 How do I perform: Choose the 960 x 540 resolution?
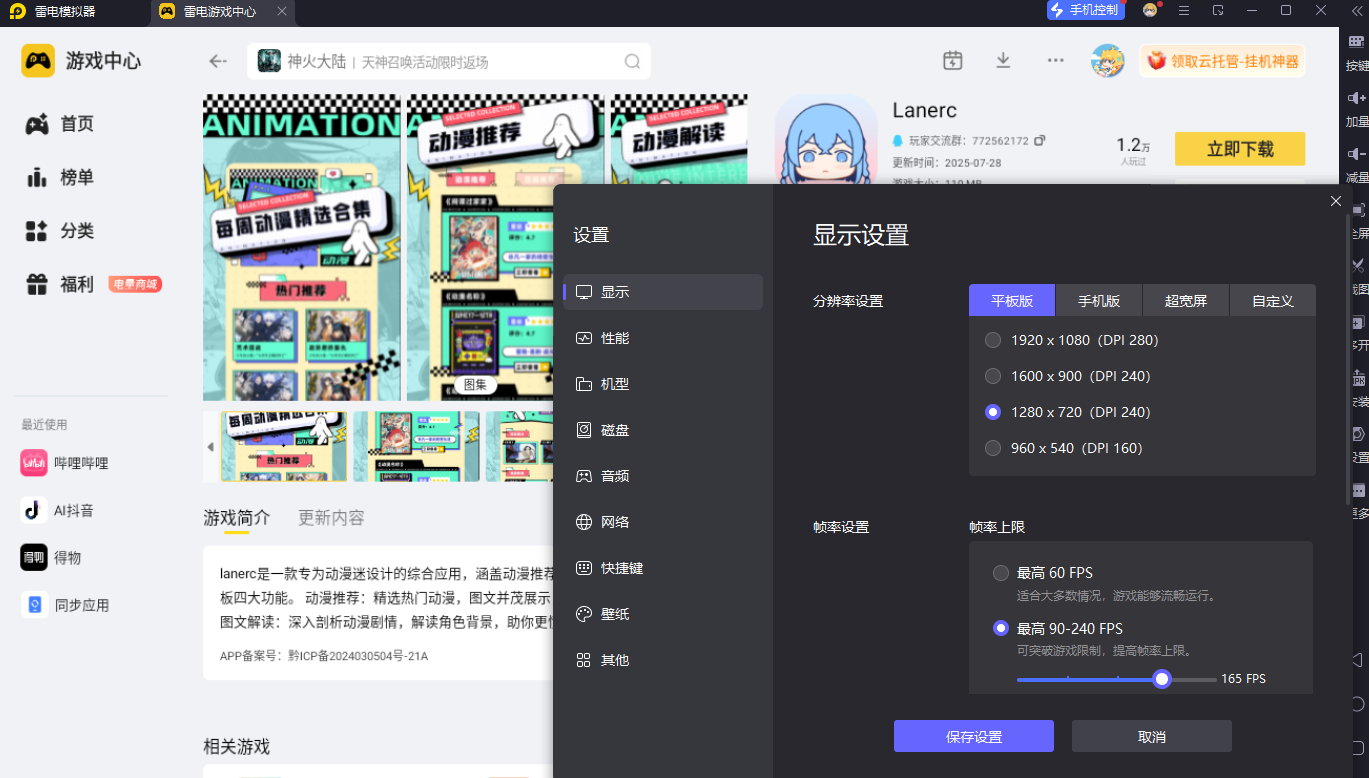coord(993,448)
